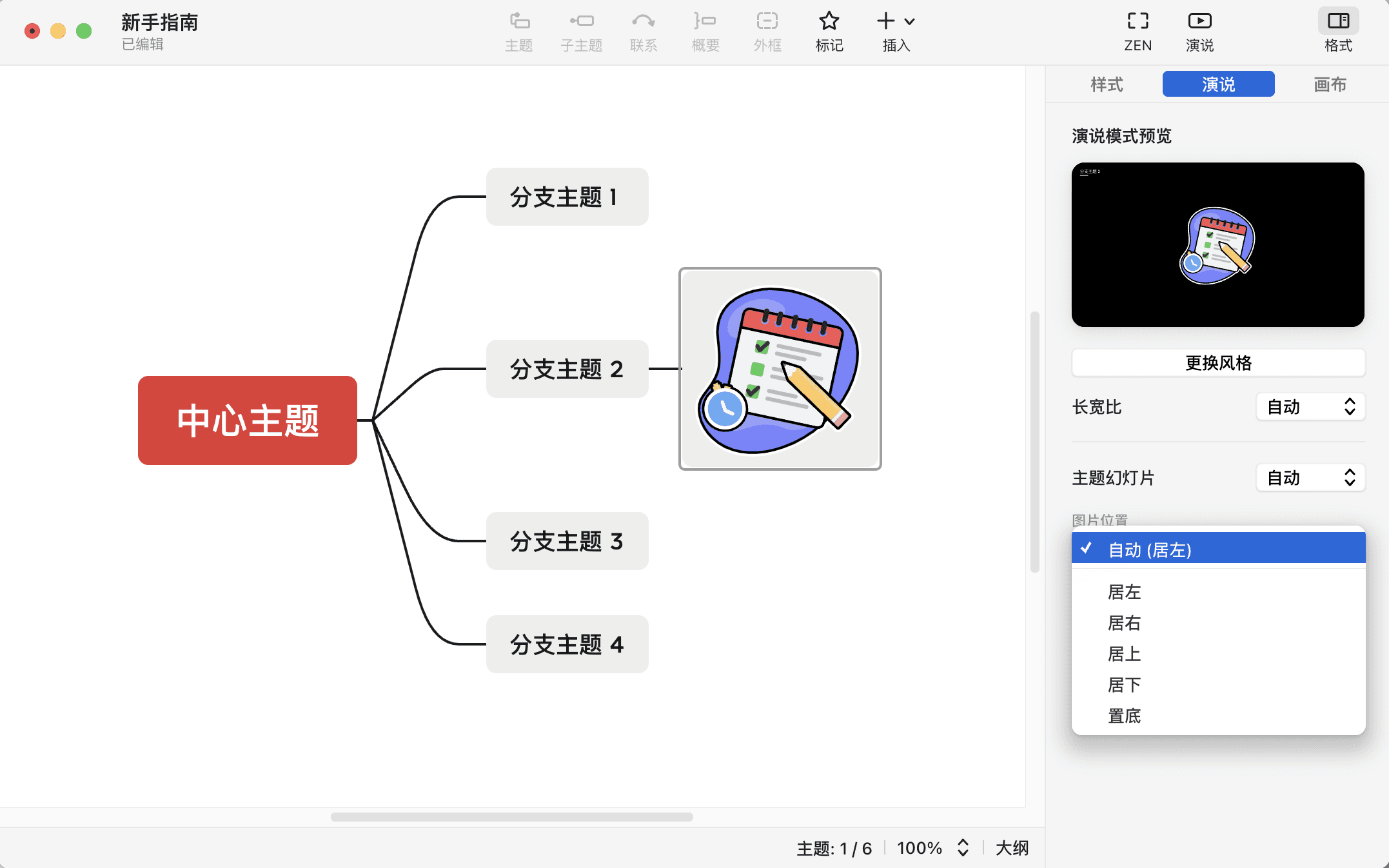
Task: Open the 主题 (topic) tool icon
Action: tap(519, 21)
